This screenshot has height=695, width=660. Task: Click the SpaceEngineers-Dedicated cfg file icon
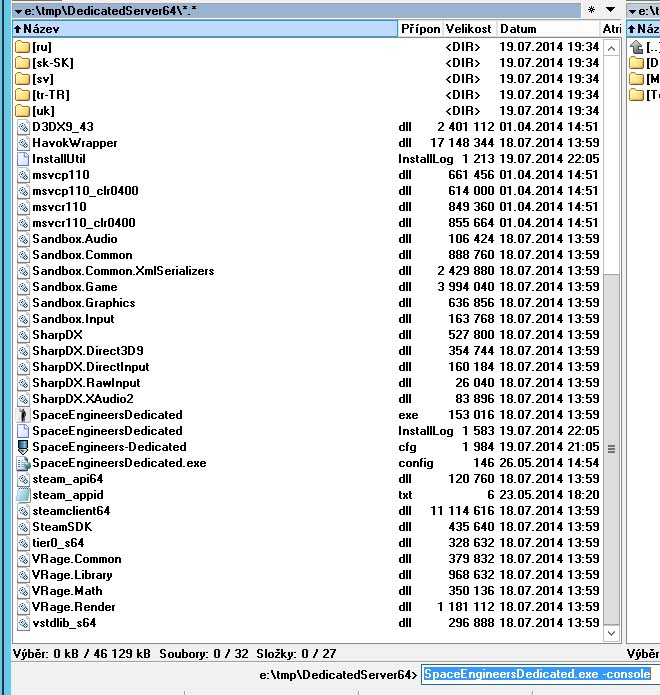(x=23, y=447)
